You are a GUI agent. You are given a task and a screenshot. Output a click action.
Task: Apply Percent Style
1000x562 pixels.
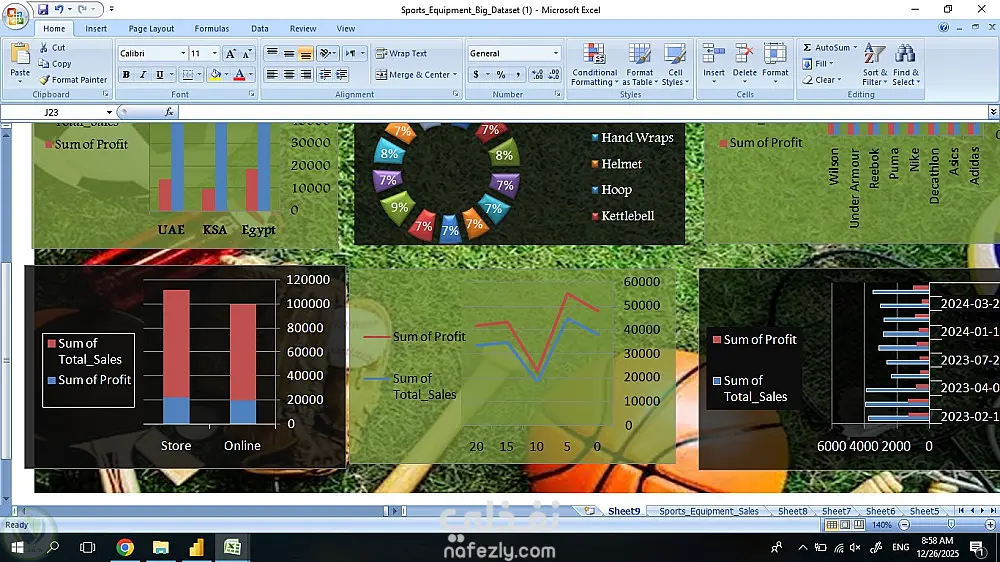click(x=501, y=75)
